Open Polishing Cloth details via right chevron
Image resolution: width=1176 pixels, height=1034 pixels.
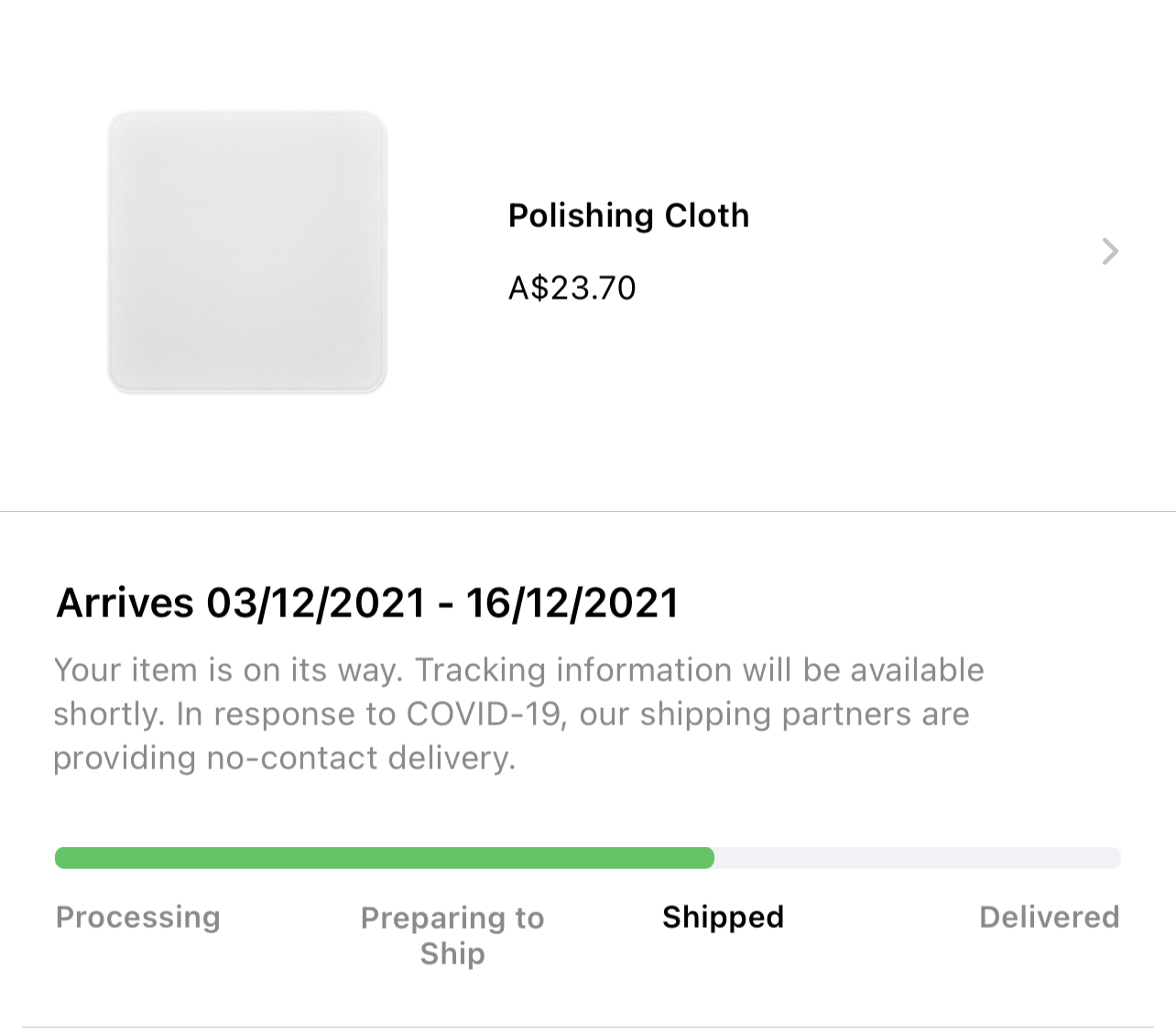[x=1109, y=251]
